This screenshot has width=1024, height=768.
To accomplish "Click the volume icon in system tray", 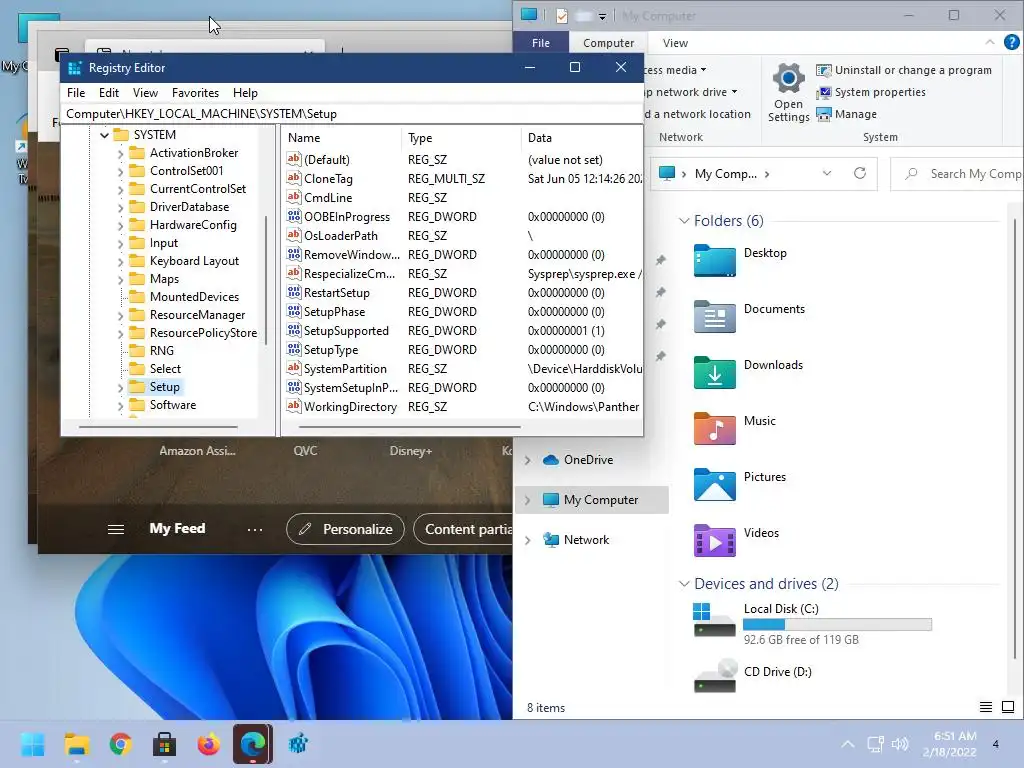I will (900, 744).
